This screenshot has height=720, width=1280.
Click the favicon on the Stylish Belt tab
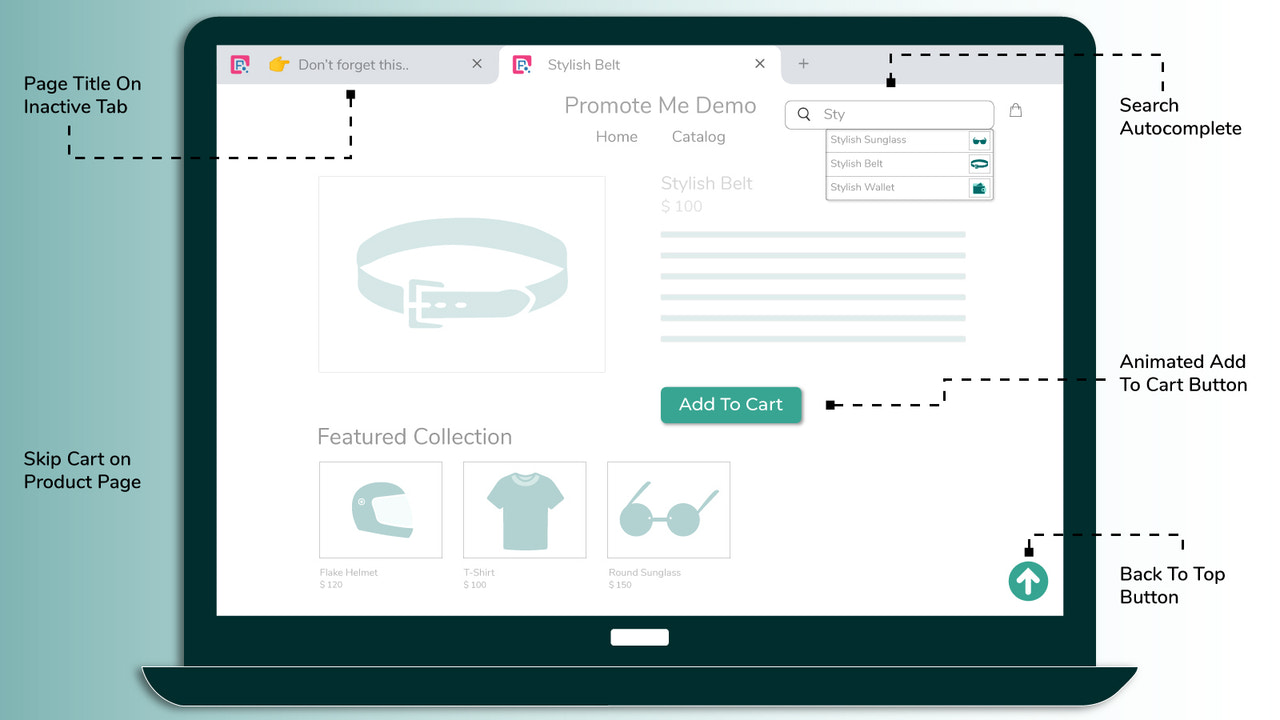[522, 64]
